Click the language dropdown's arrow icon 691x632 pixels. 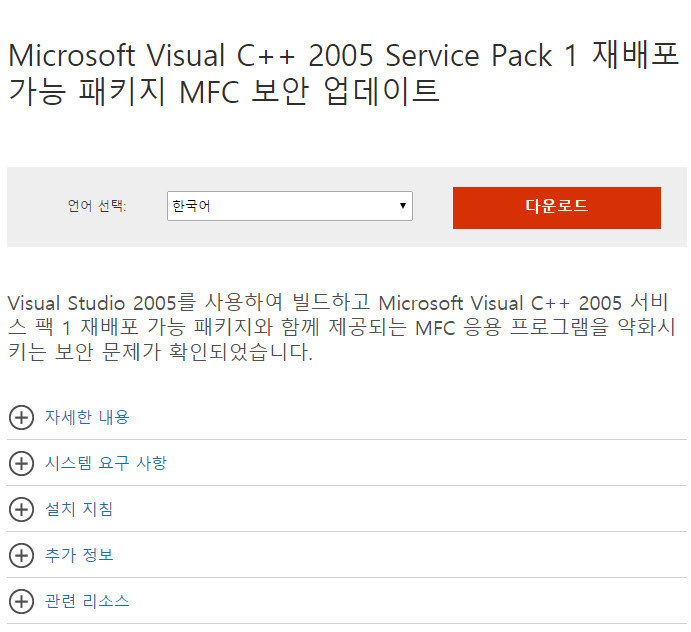[x=402, y=207]
